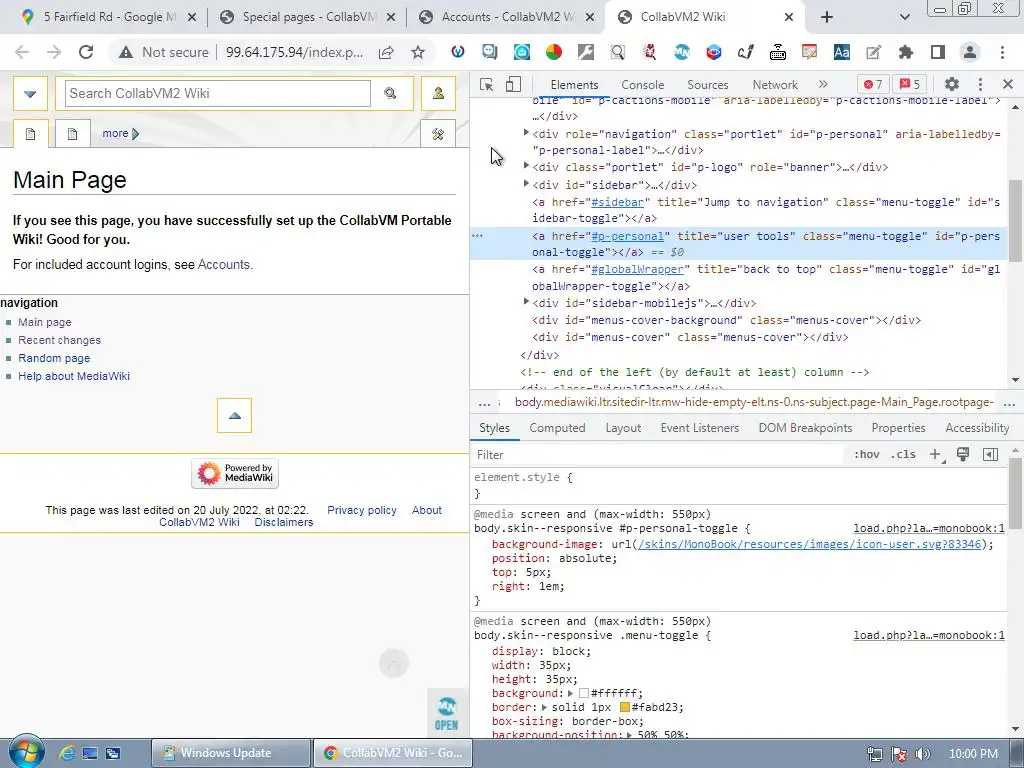Open the icon-user.svg URL in styles
The width and height of the screenshot is (1024, 768).
click(x=810, y=544)
